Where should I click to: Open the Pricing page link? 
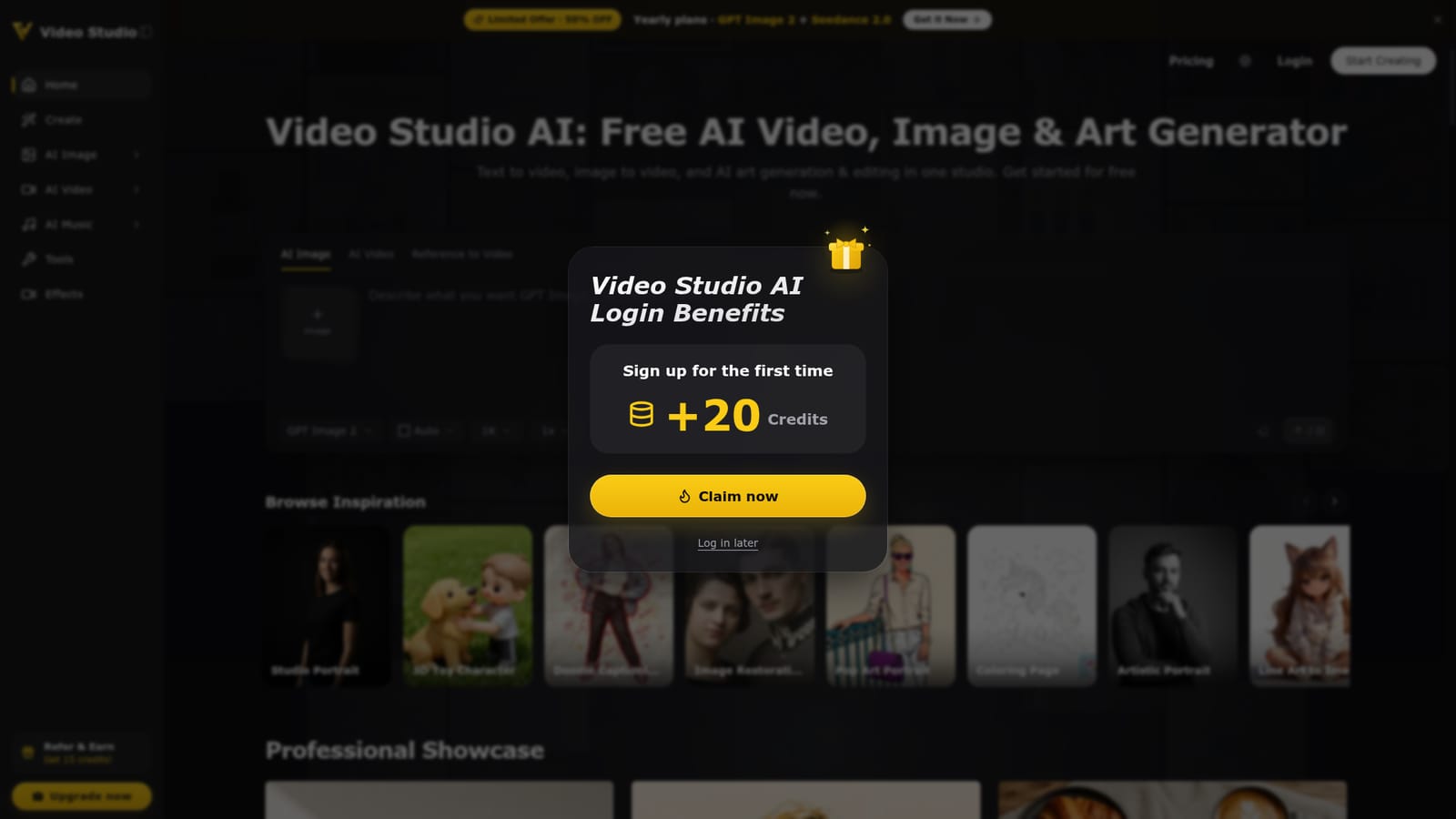click(x=1191, y=61)
